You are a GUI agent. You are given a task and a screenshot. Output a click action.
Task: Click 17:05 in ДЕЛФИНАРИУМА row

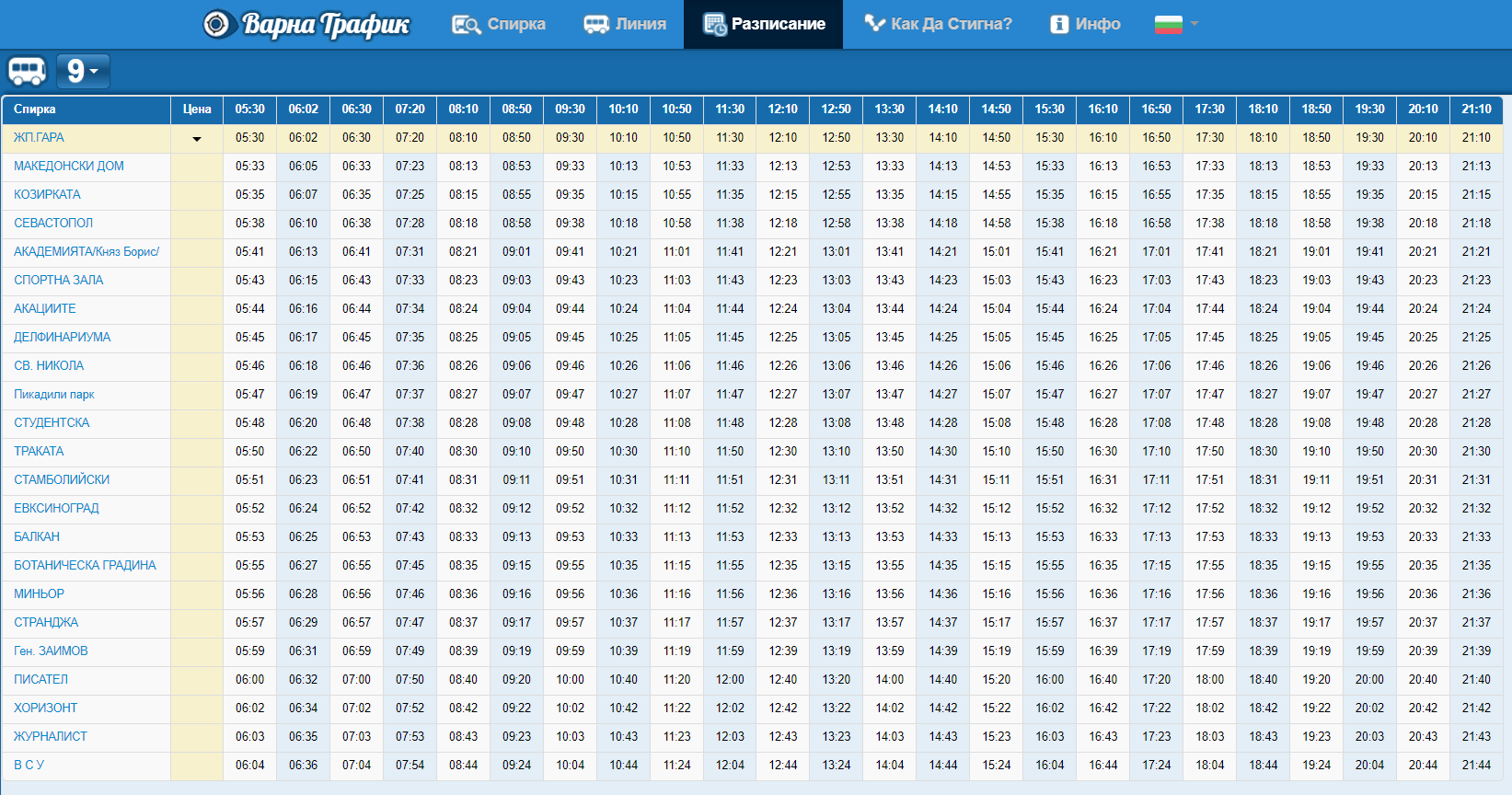click(1156, 337)
